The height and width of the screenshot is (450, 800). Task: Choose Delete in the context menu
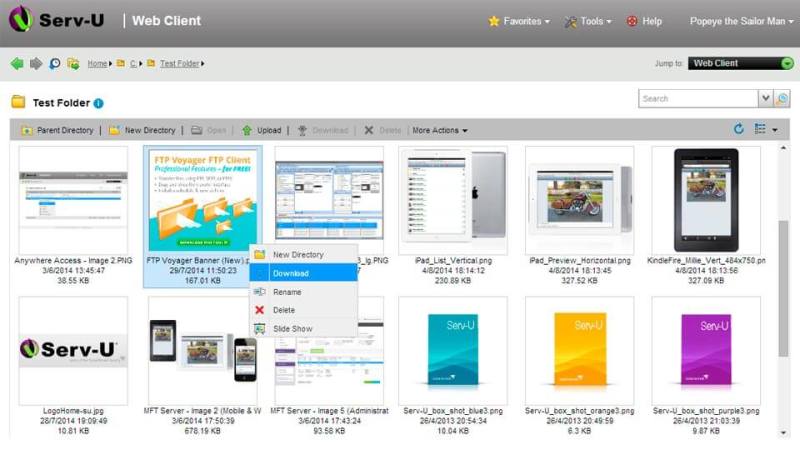tap(304, 310)
